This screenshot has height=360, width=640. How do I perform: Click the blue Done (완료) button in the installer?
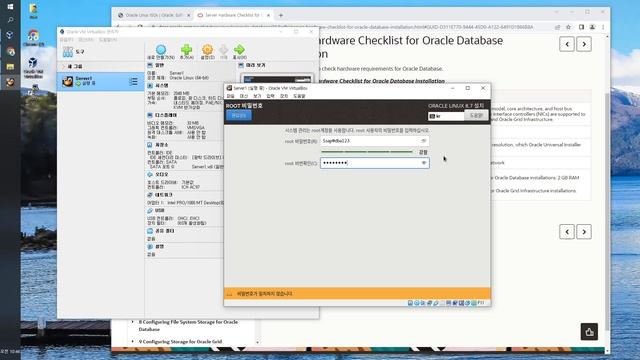pyautogui.click(x=239, y=116)
